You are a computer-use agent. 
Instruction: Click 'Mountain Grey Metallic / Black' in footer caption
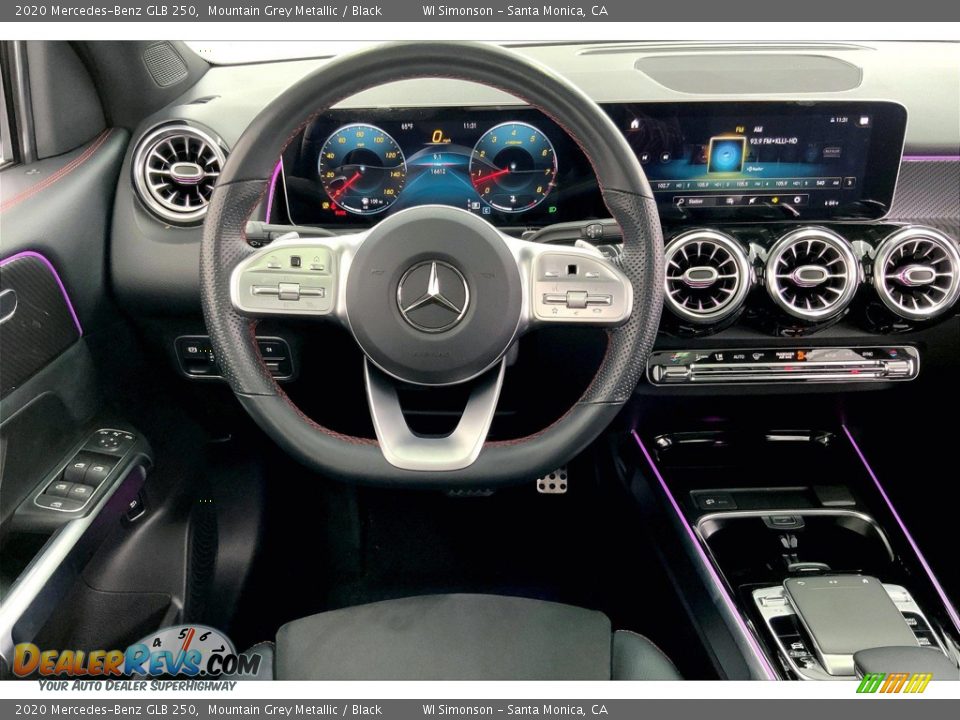click(294, 710)
